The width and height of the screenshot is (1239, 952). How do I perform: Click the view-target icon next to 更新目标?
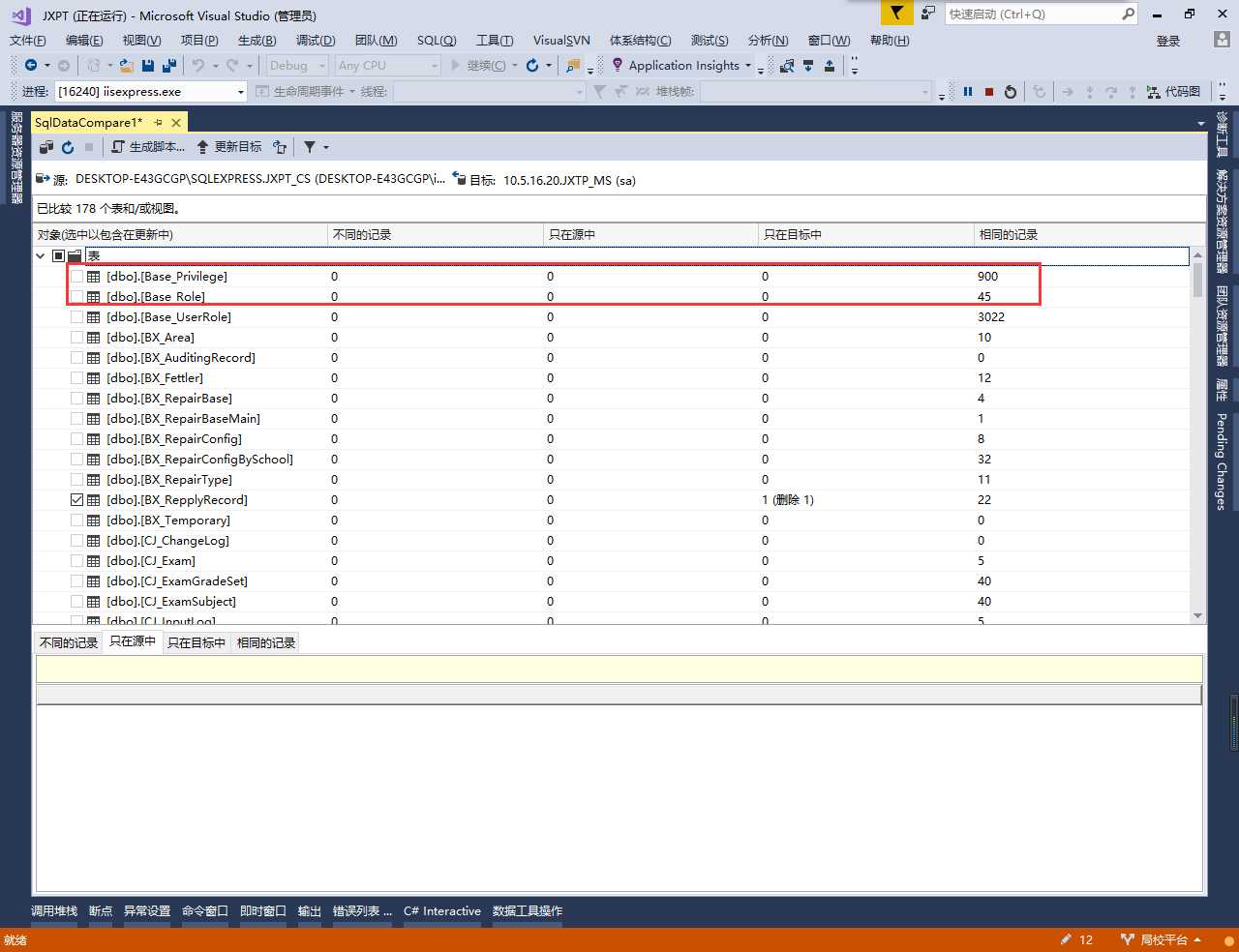[280, 147]
